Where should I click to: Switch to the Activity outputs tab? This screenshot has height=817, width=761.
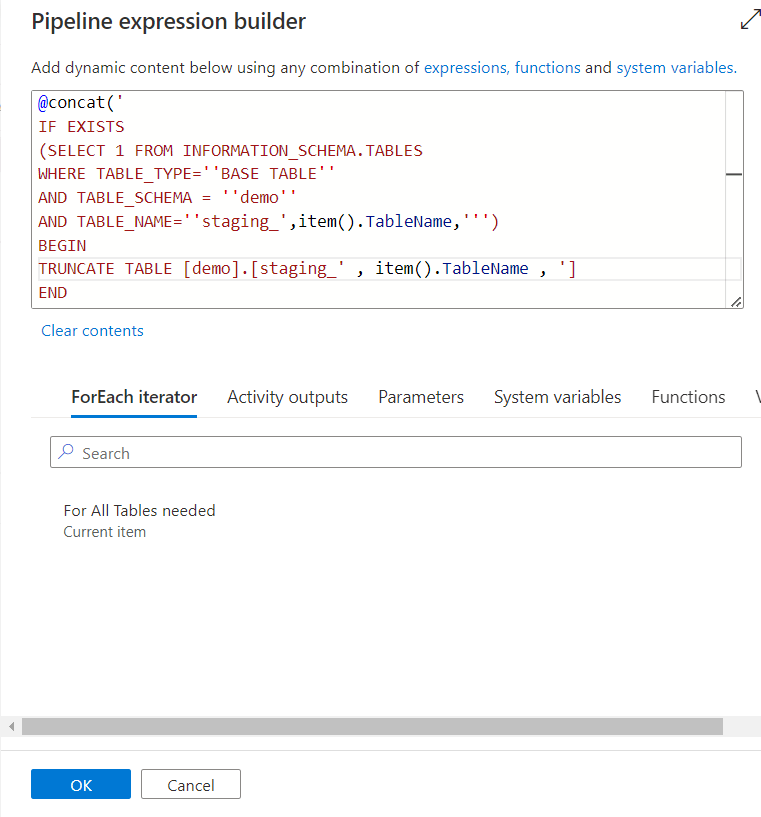click(x=287, y=397)
